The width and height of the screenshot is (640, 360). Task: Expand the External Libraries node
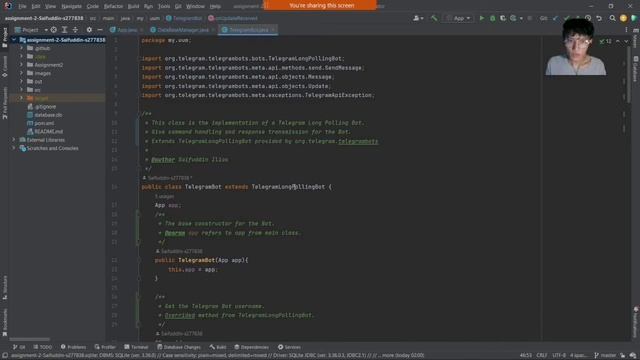[14, 140]
